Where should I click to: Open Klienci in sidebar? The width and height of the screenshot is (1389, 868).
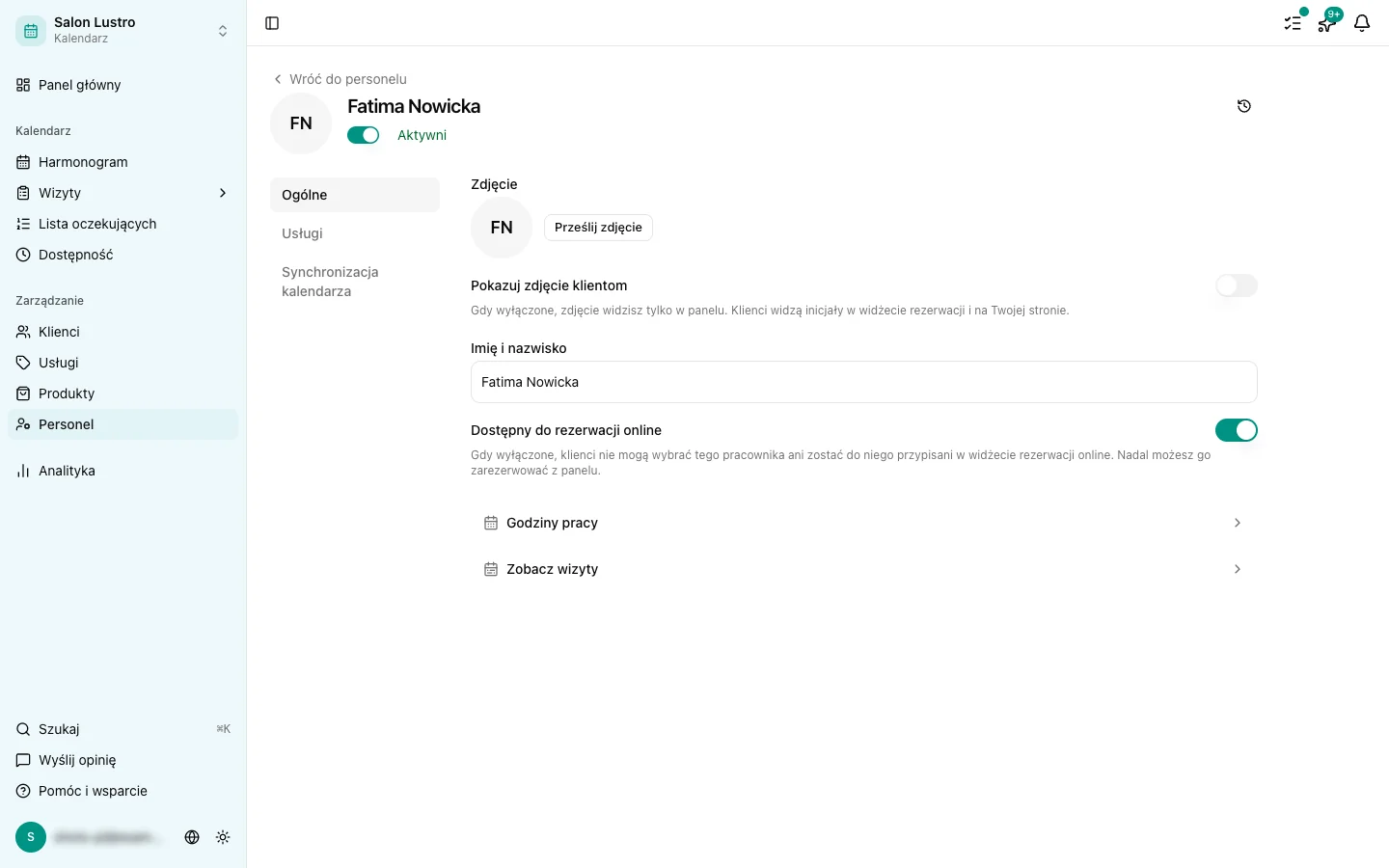[x=123, y=332]
